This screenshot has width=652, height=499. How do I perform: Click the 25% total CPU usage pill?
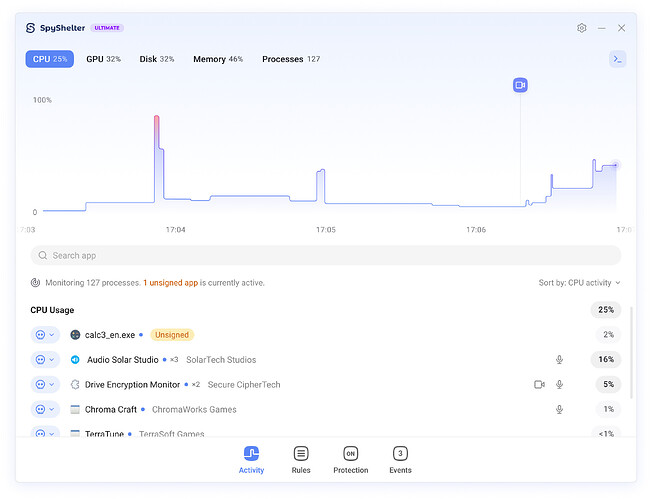pyautogui.click(x=606, y=310)
